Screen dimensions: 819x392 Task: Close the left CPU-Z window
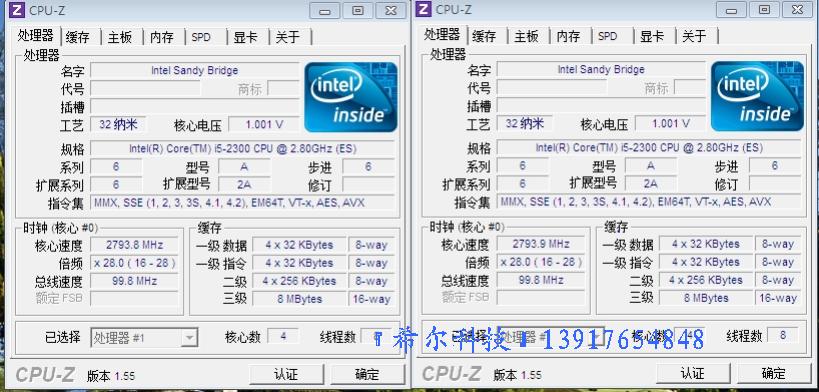[x=390, y=10]
